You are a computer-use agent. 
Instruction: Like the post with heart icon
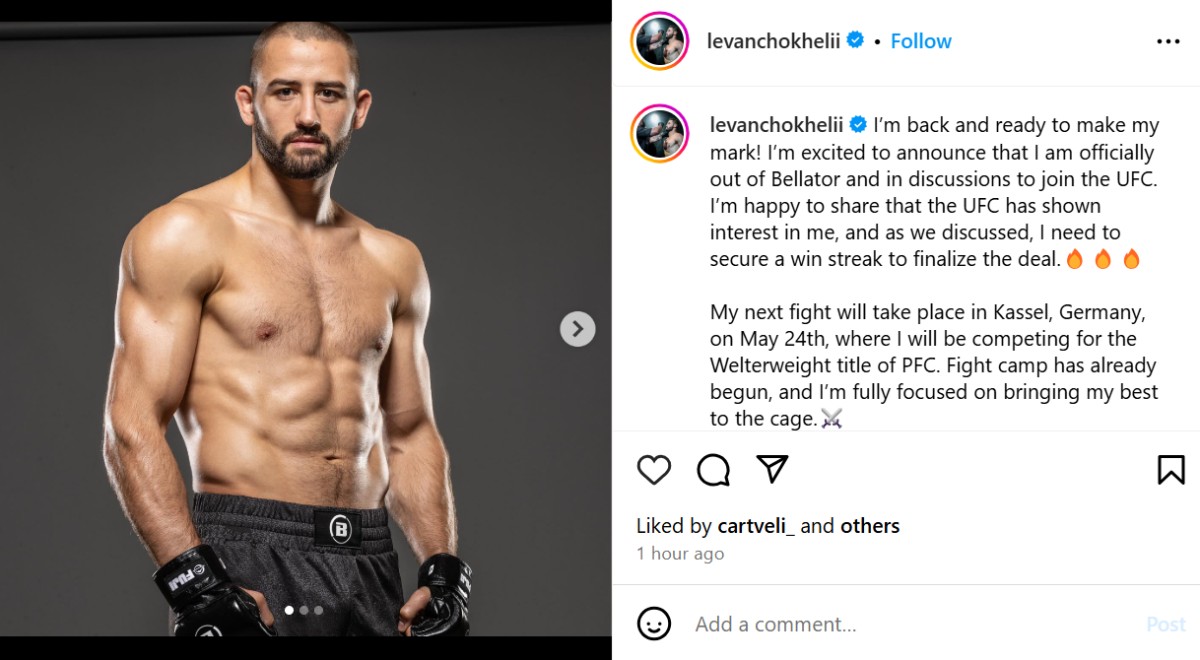coord(654,469)
